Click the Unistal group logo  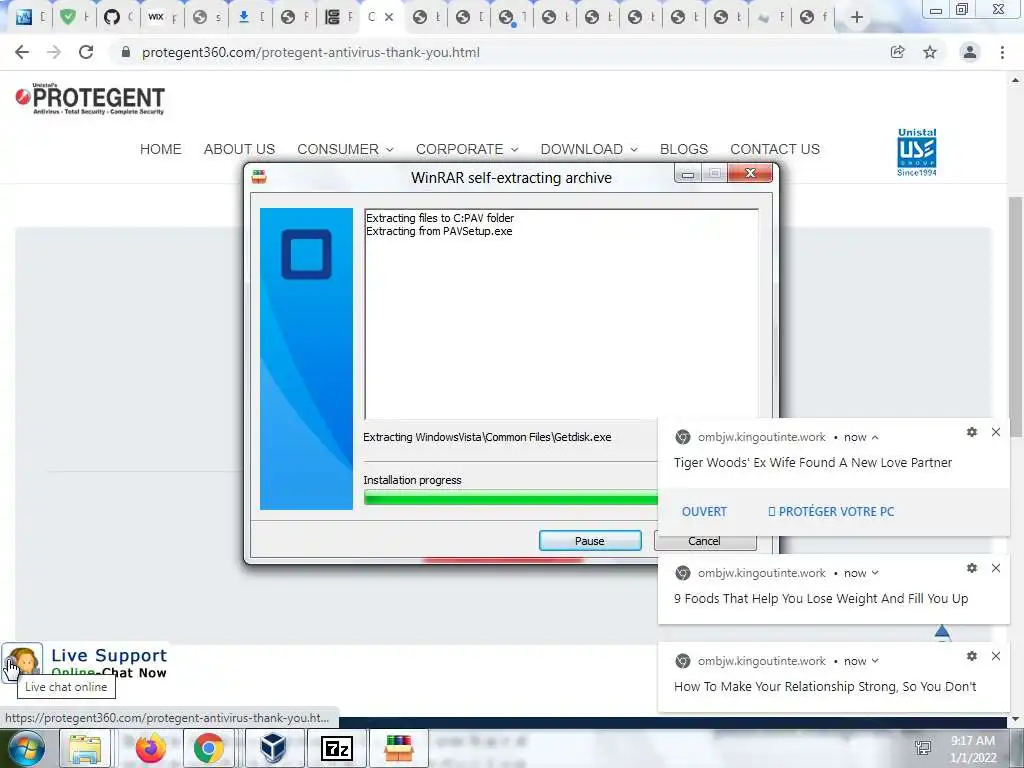click(x=917, y=152)
